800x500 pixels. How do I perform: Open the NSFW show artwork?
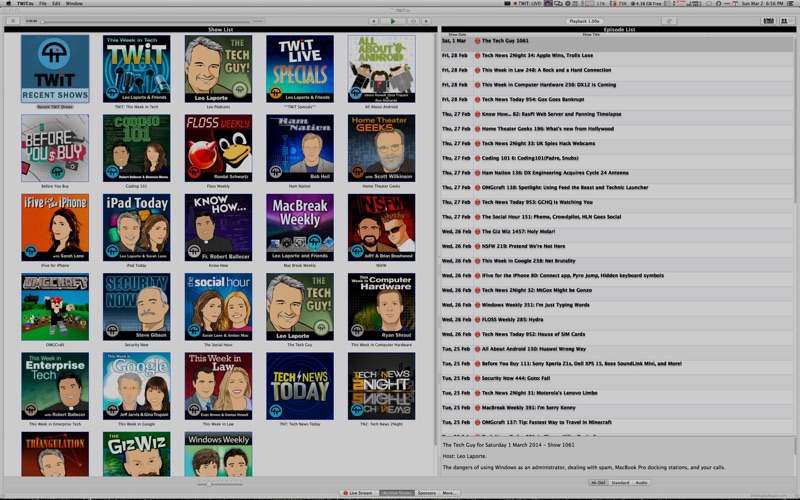pos(382,228)
